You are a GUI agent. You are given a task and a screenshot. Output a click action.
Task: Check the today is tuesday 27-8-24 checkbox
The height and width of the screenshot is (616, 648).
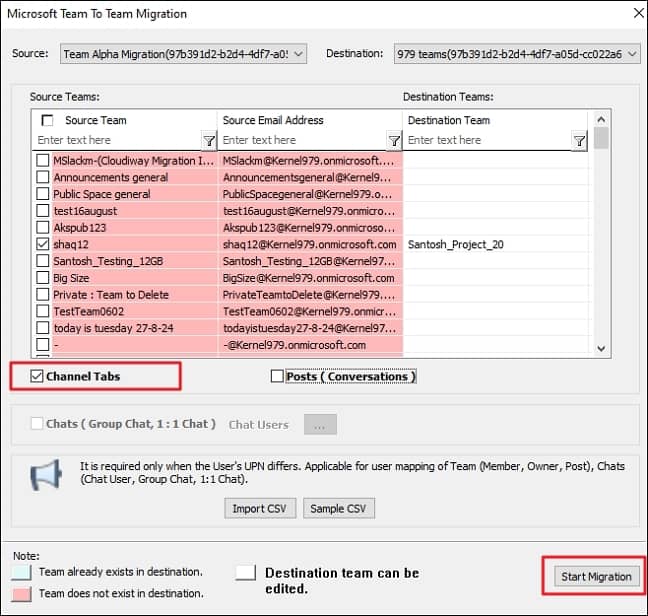point(43,328)
